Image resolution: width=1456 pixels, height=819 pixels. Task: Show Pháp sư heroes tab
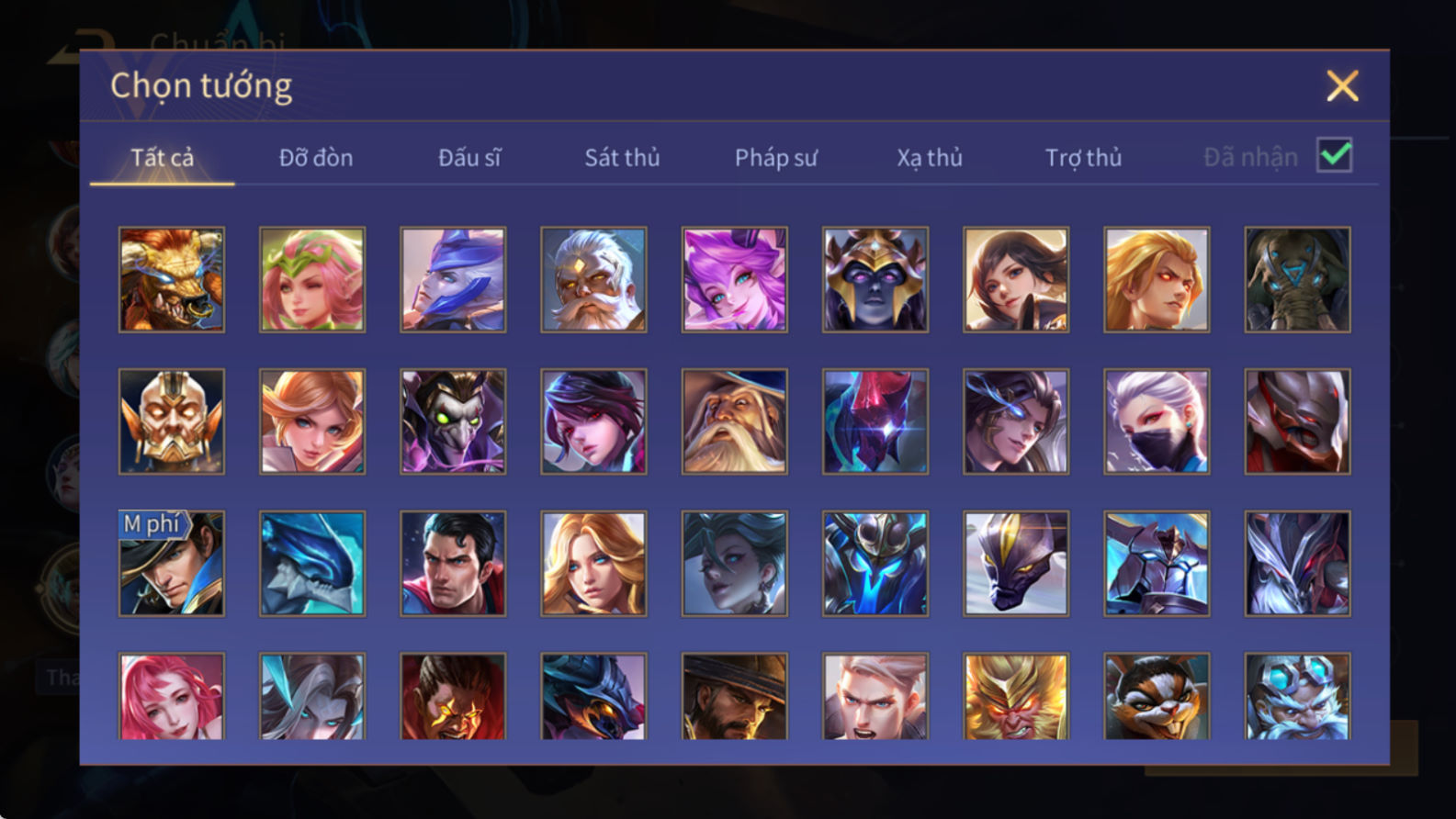coord(775,158)
